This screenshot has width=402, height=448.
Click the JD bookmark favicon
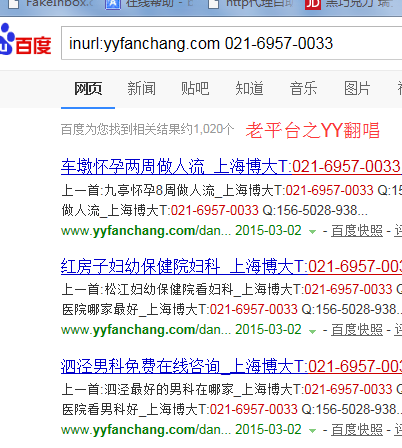pos(313,4)
